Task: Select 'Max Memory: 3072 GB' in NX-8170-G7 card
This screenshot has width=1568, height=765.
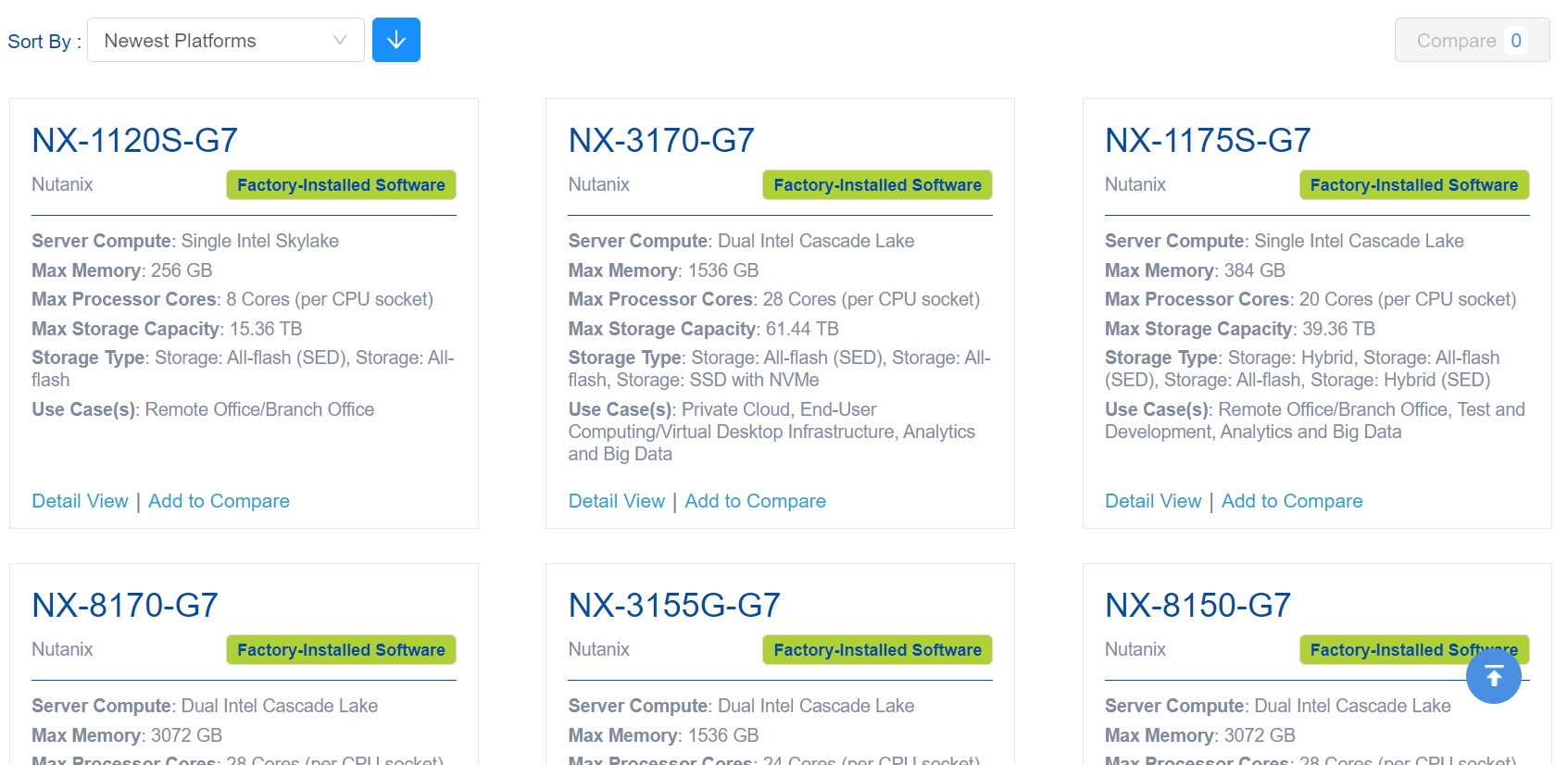Action: (127, 735)
